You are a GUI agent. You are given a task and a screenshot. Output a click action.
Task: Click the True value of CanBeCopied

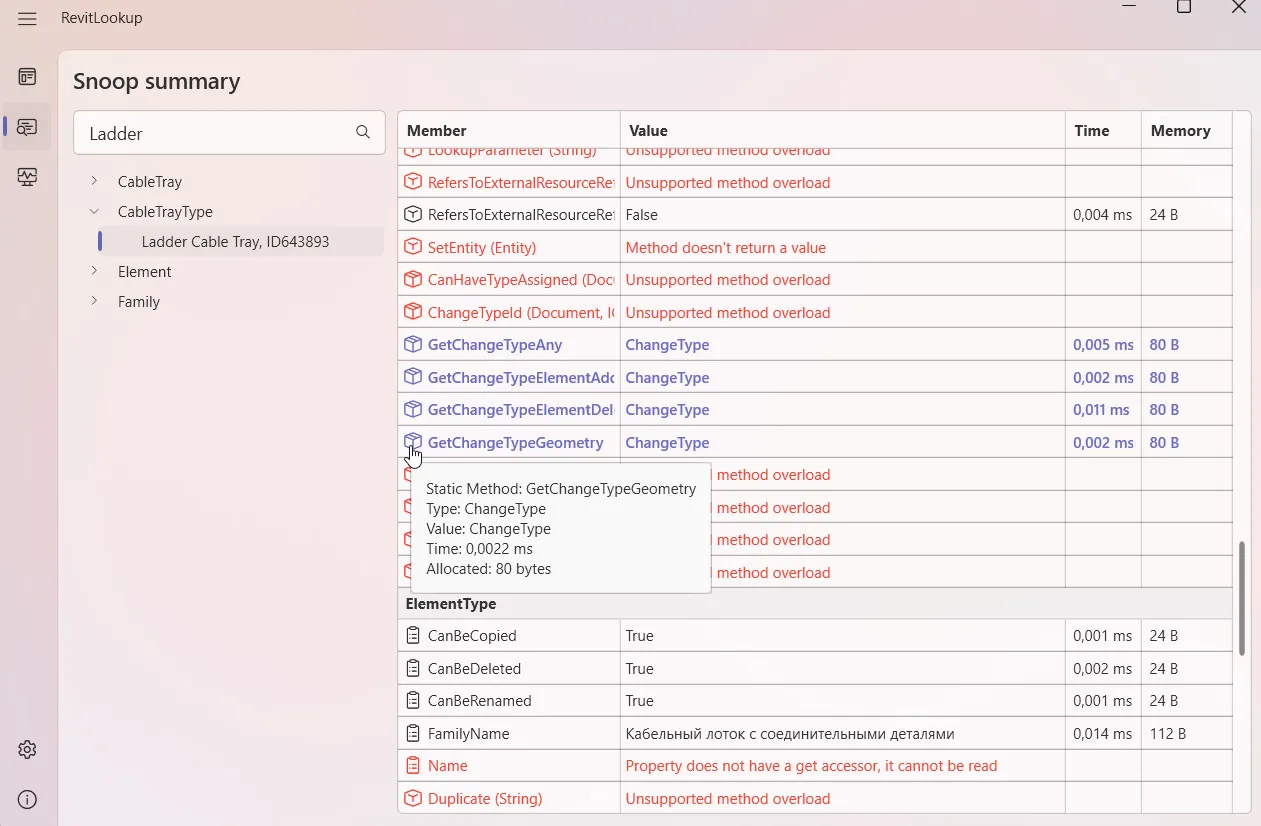[639, 636]
